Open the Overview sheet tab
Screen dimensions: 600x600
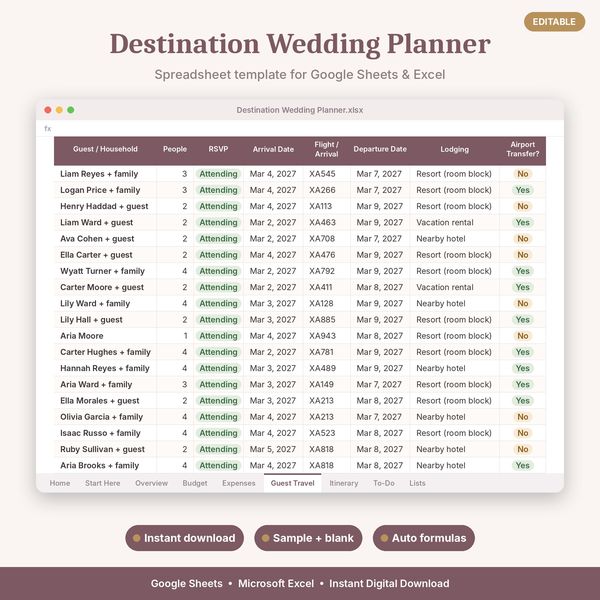click(x=152, y=483)
